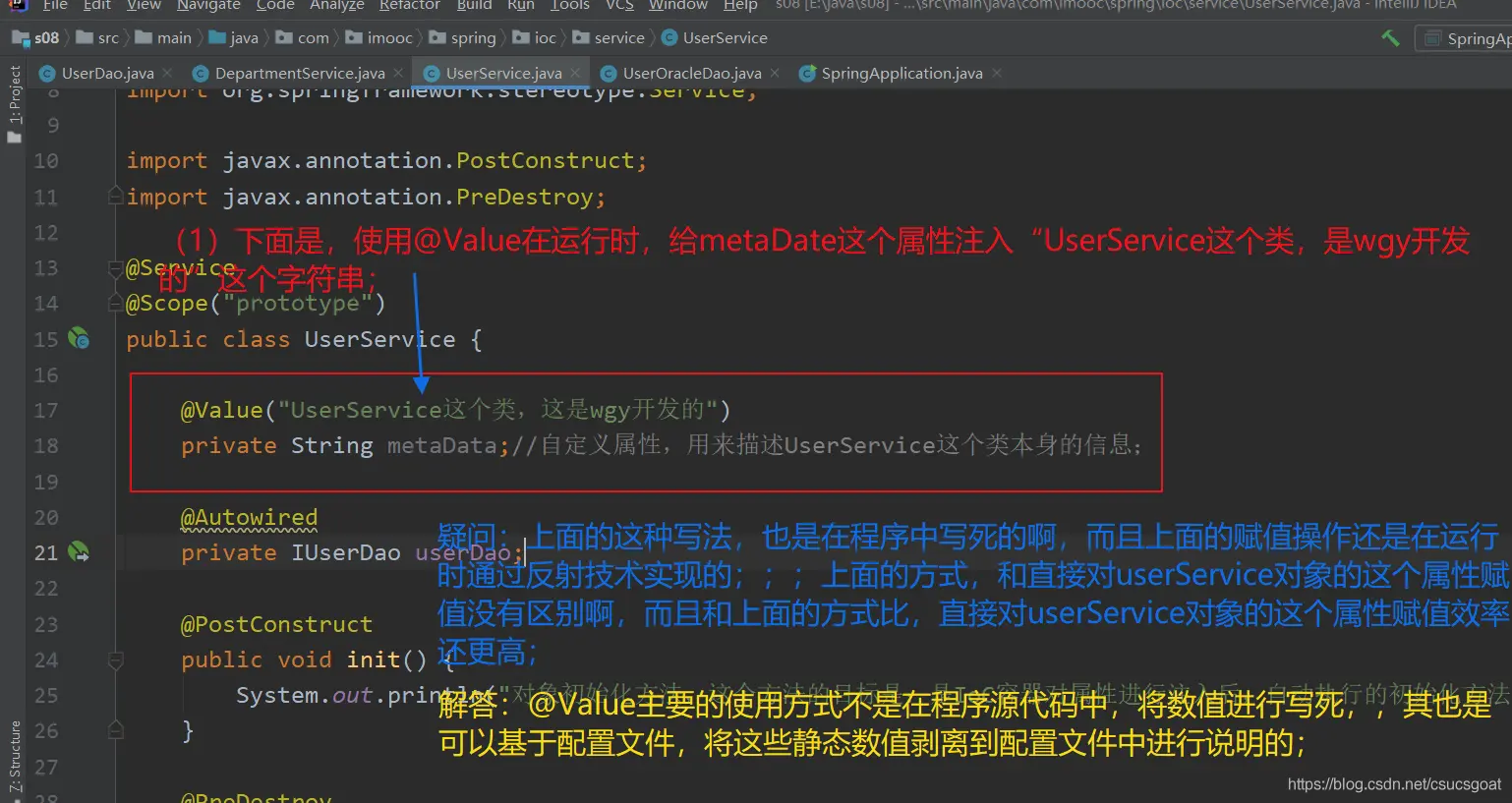
Task: Click line number 19 in the gutter
Action: pyautogui.click(x=46, y=483)
